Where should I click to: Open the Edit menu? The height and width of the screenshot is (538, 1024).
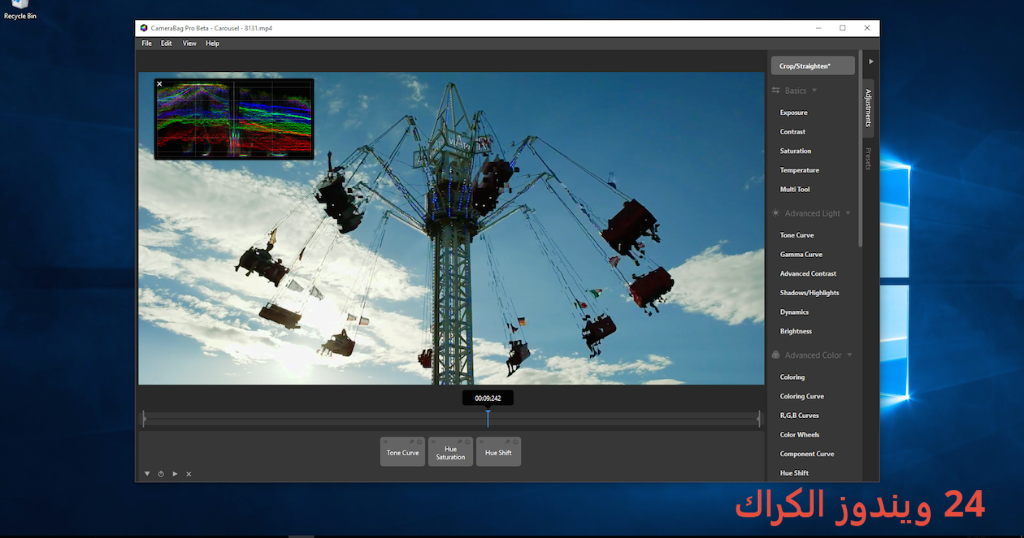tap(167, 43)
